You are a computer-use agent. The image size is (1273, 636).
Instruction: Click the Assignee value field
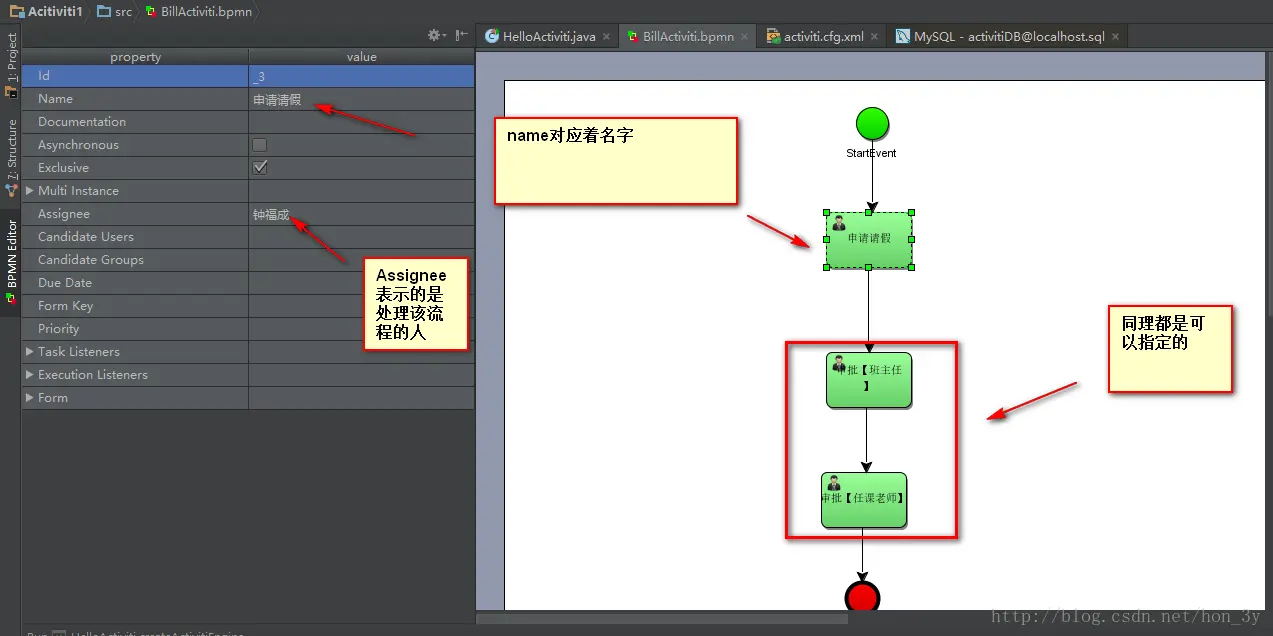point(361,214)
